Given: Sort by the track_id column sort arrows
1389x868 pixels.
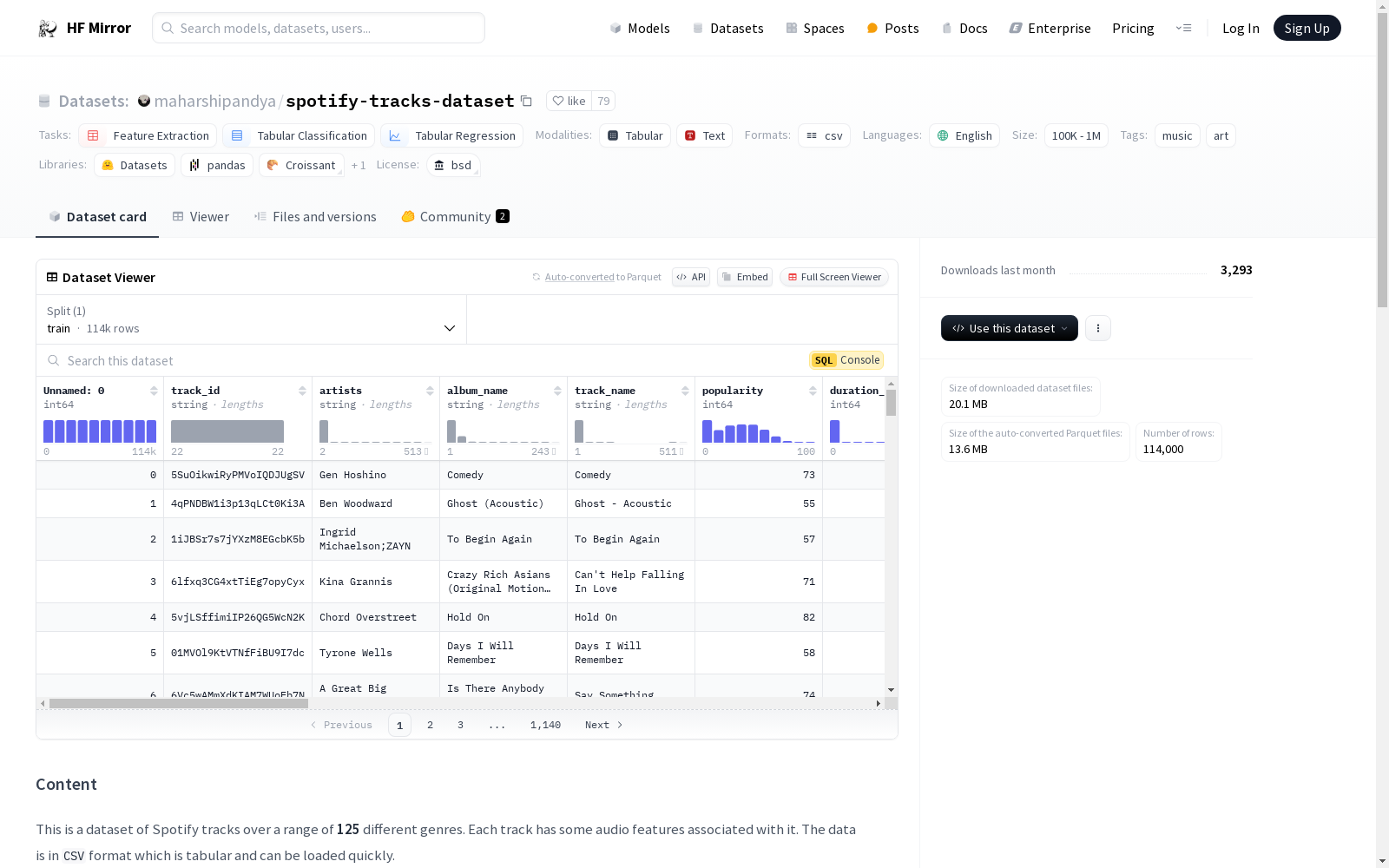Looking at the screenshot, I should 302,391.
